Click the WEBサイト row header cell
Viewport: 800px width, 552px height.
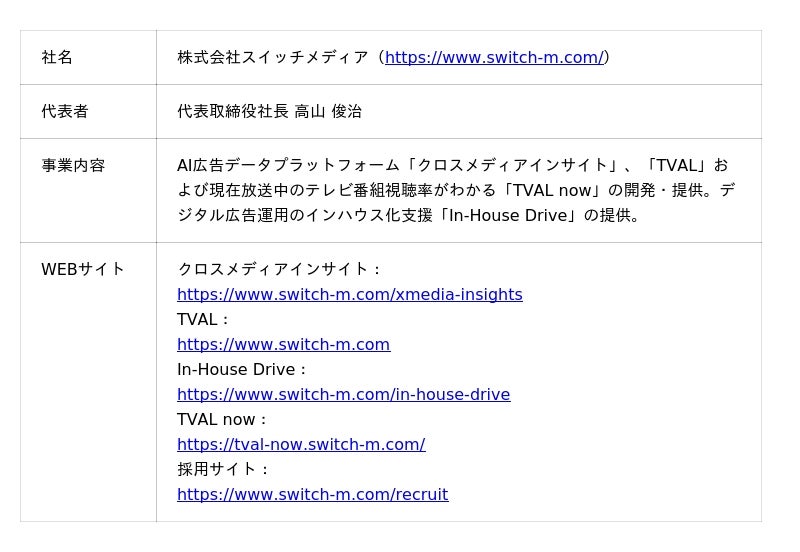(83, 269)
